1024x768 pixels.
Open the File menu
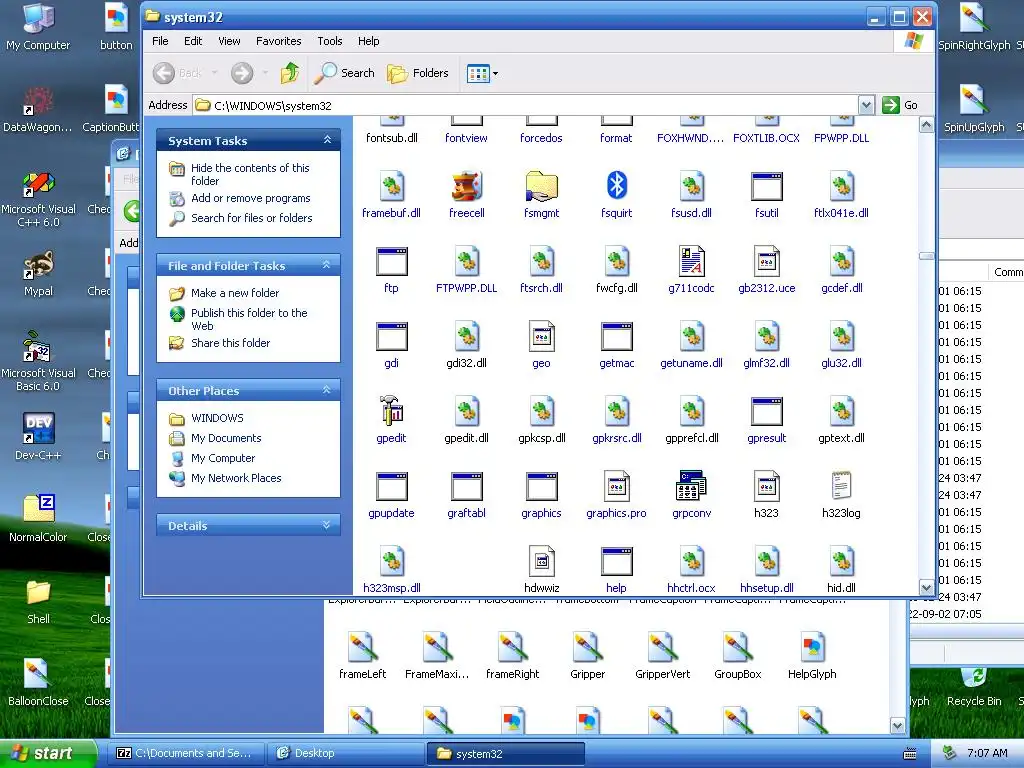pos(160,41)
